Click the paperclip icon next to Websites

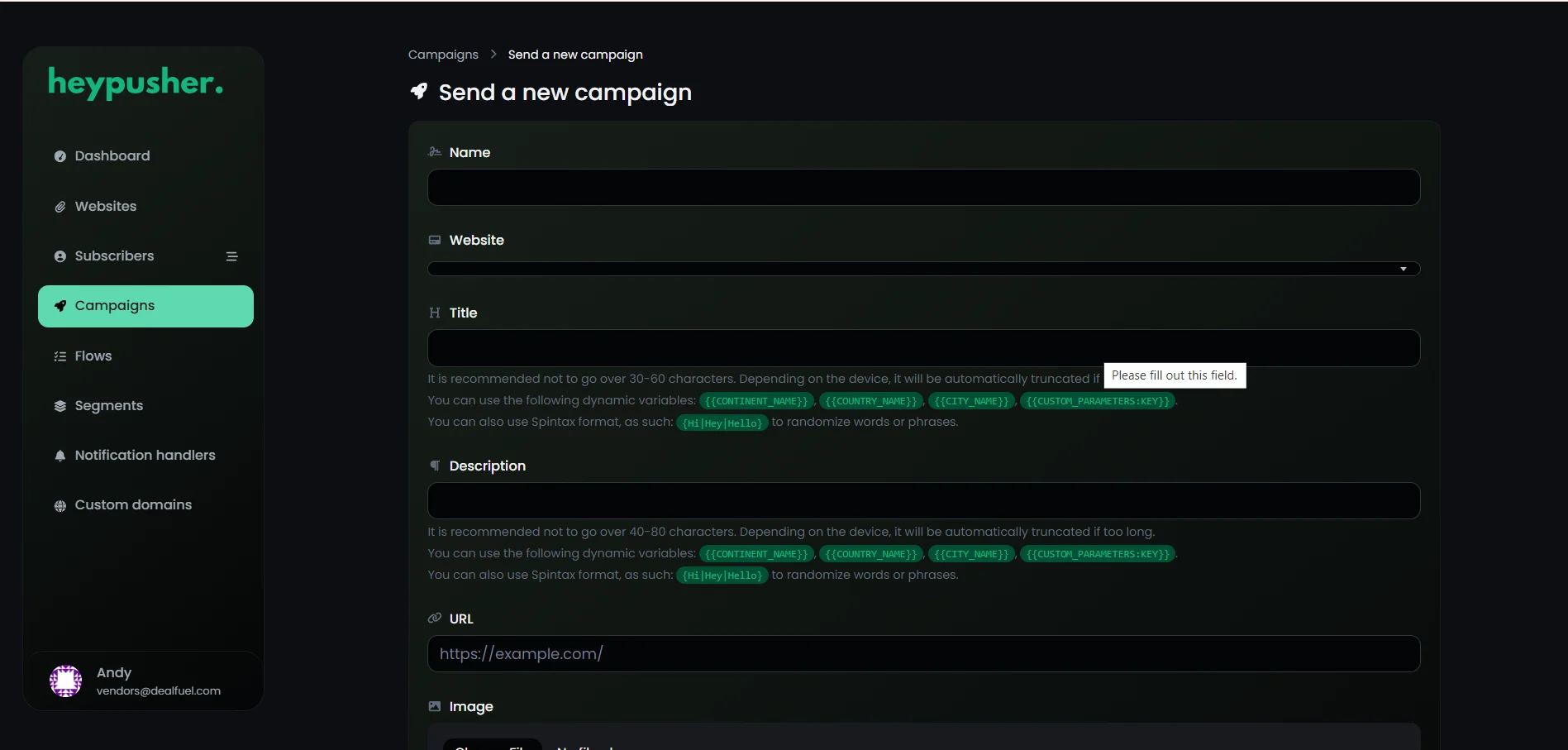60,206
